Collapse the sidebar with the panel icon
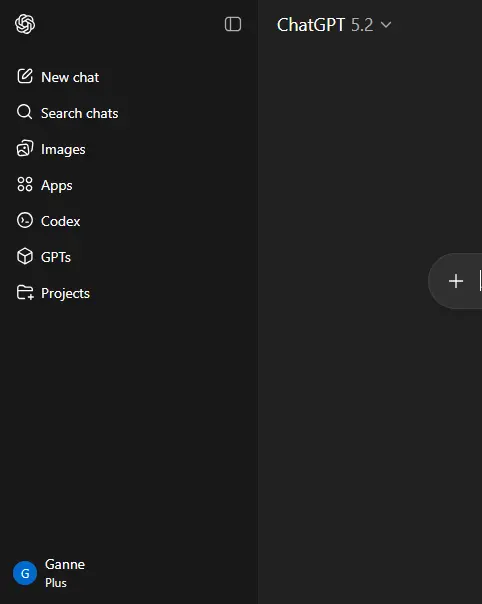This screenshot has height=604, width=482. coord(233,24)
